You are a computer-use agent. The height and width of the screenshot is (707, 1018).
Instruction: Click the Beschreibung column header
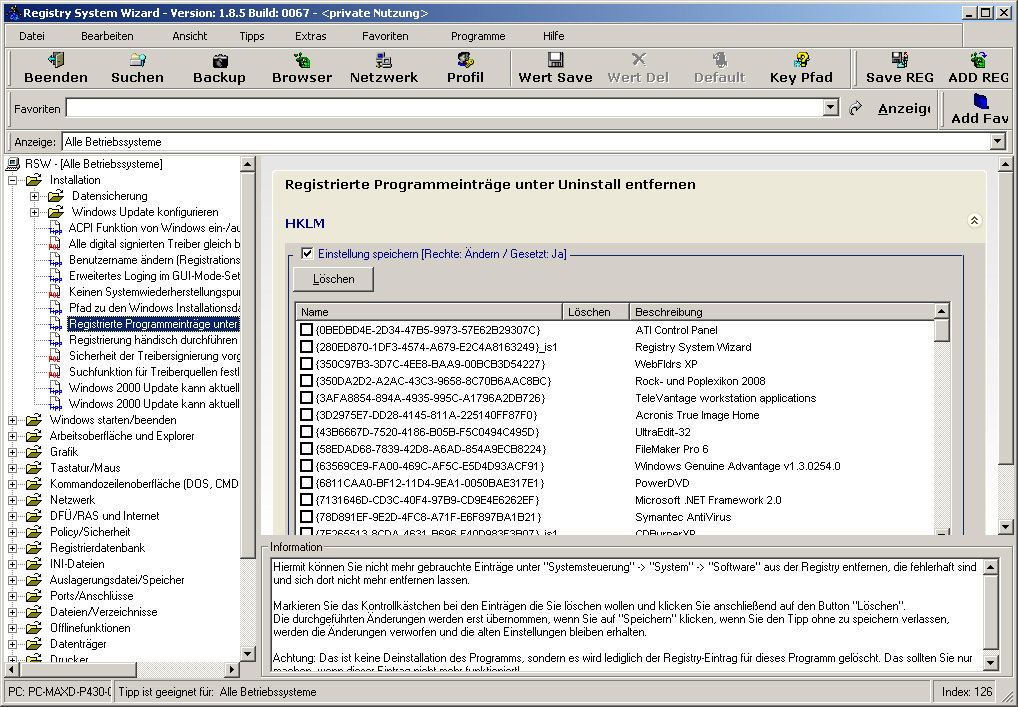pyautogui.click(x=782, y=312)
